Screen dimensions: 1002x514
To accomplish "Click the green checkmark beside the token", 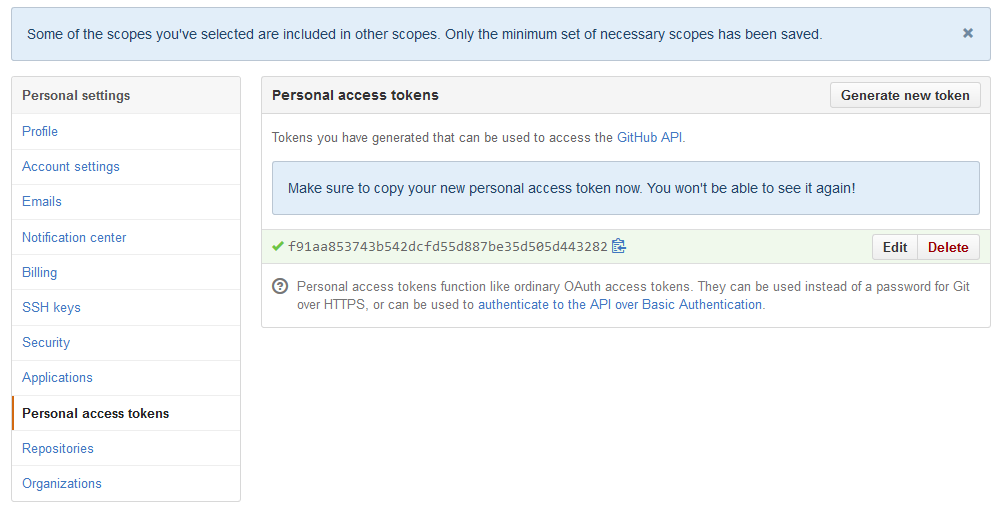I will 278,247.
